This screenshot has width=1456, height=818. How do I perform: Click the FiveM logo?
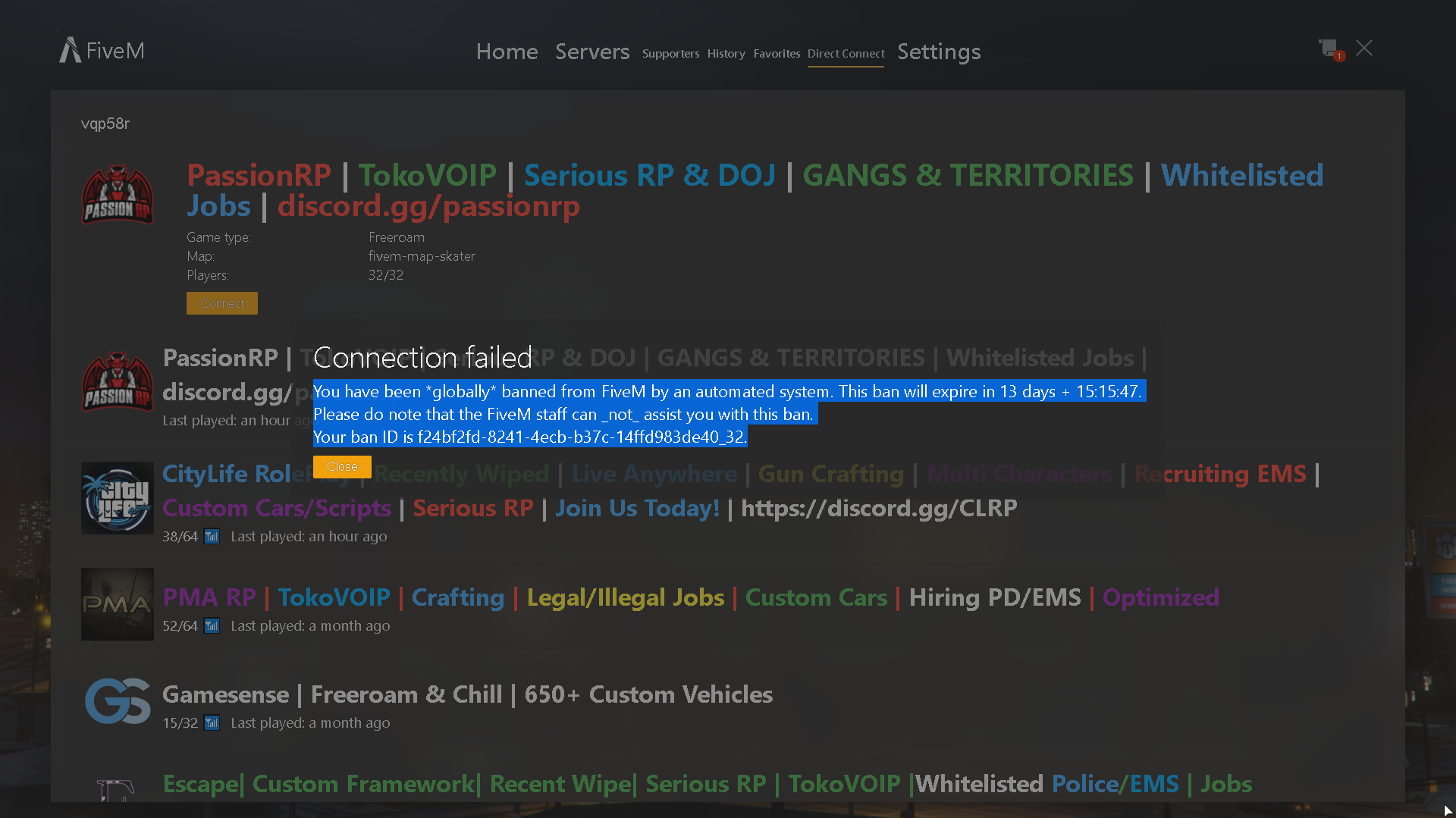click(102, 50)
